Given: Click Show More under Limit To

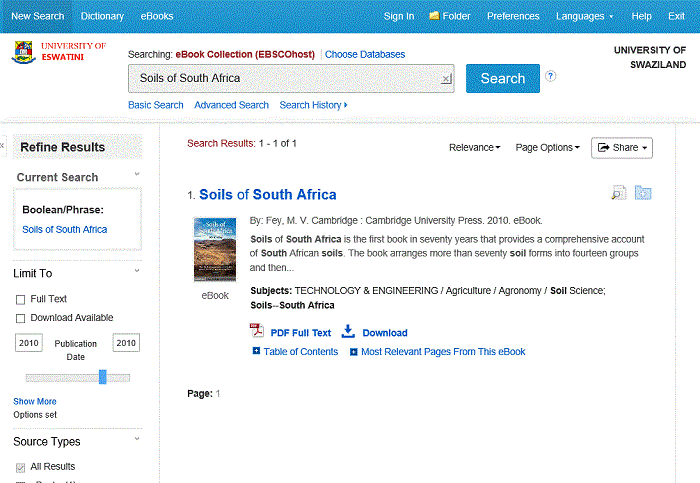Looking at the screenshot, I should pos(35,401).
